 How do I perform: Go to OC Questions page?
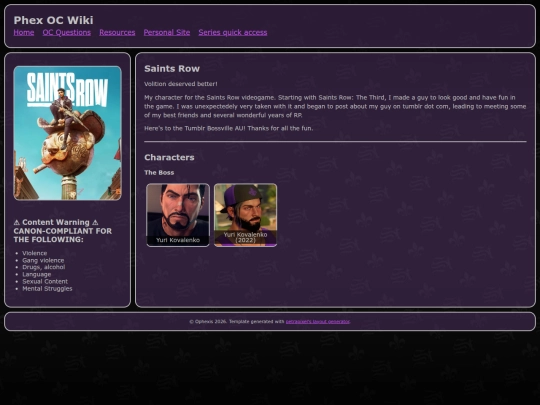coord(67,32)
